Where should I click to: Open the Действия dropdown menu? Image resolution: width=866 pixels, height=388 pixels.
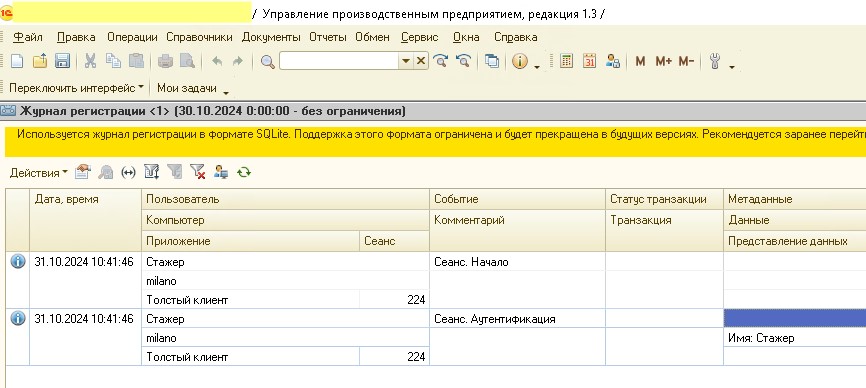click(38, 173)
